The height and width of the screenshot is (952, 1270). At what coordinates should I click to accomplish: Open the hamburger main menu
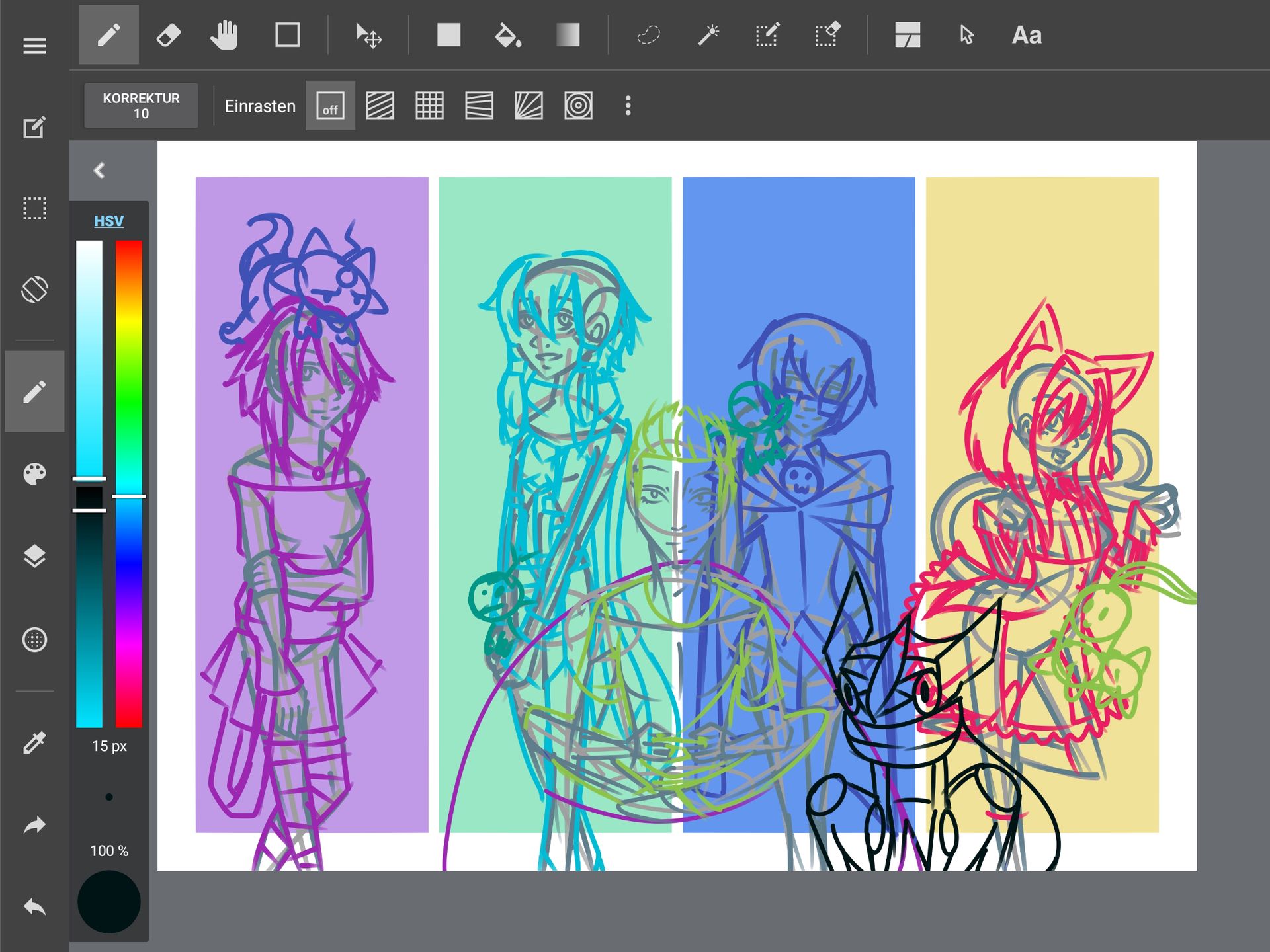pyautogui.click(x=34, y=46)
